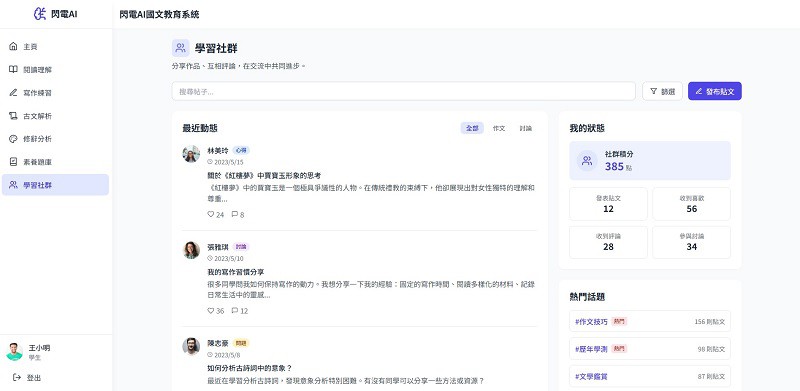Open 素養題庫 icon in sidebar
The height and width of the screenshot is (391, 800).
tap(13, 162)
